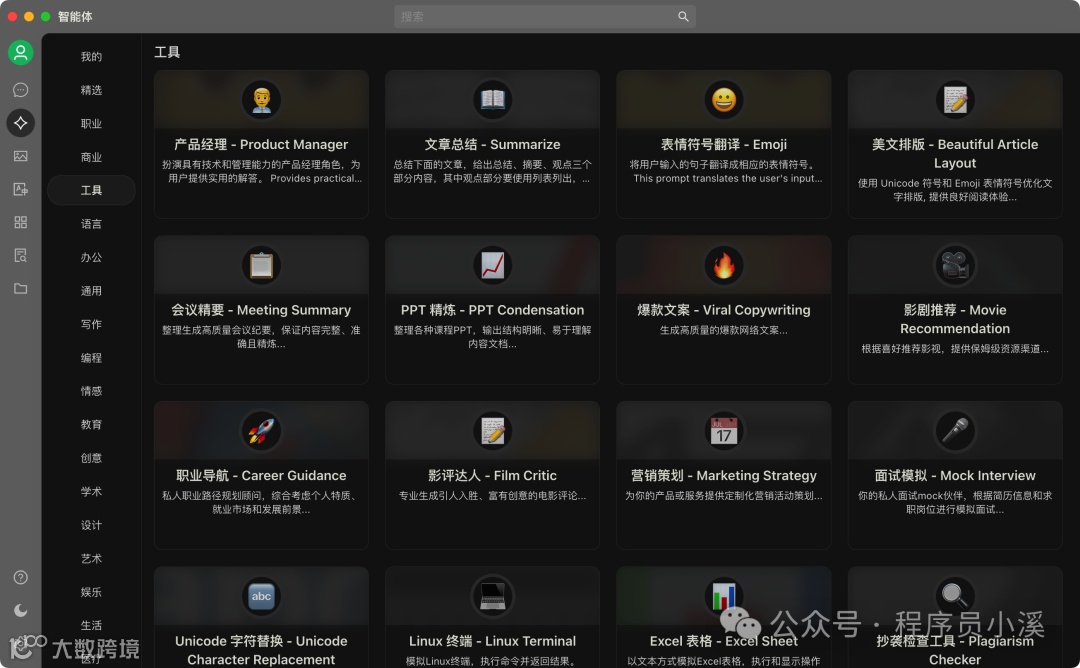
Task: Open the 产品经理 - Product Manager title
Action: click(261, 145)
